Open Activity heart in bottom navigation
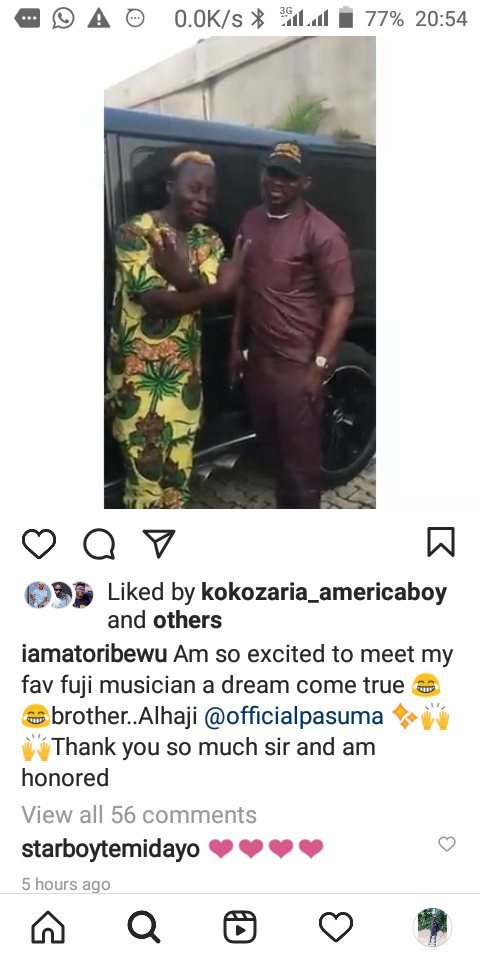 pyautogui.click(x=336, y=928)
